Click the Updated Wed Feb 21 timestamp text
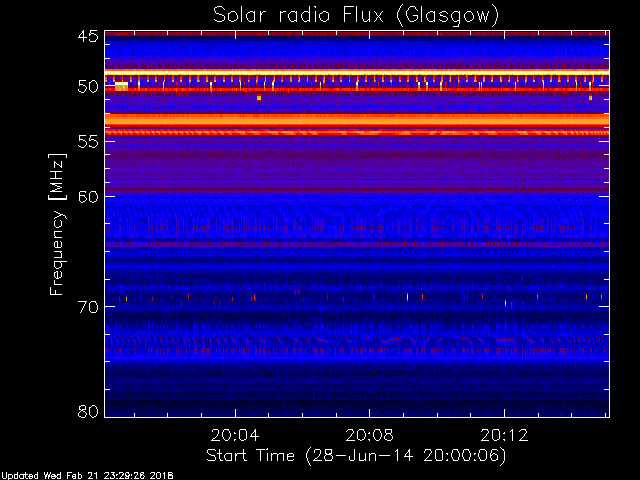Screen dimensions: 640x480 click(x=87, y=476)
